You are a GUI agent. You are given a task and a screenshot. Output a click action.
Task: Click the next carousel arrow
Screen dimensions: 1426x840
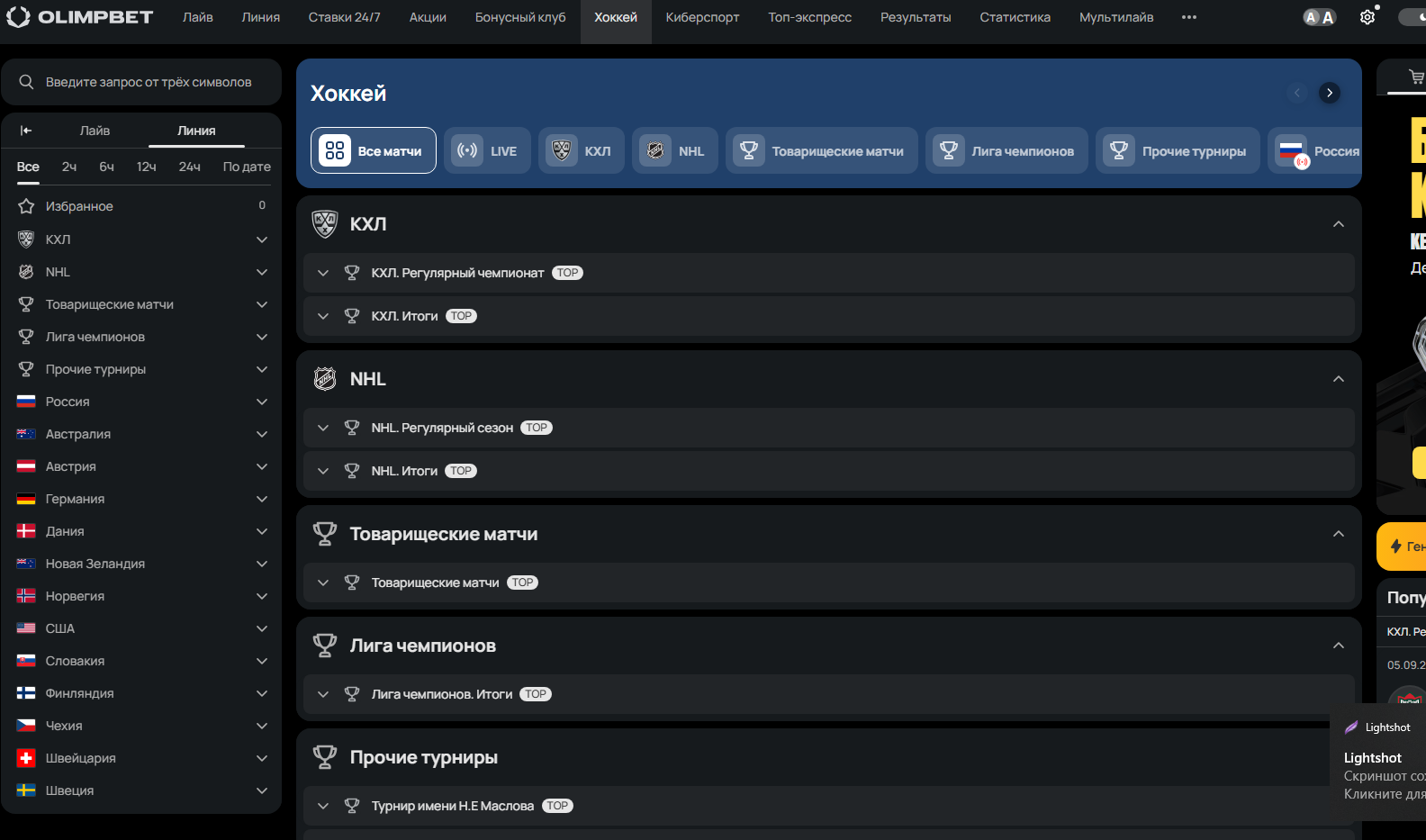[1330, 93]
